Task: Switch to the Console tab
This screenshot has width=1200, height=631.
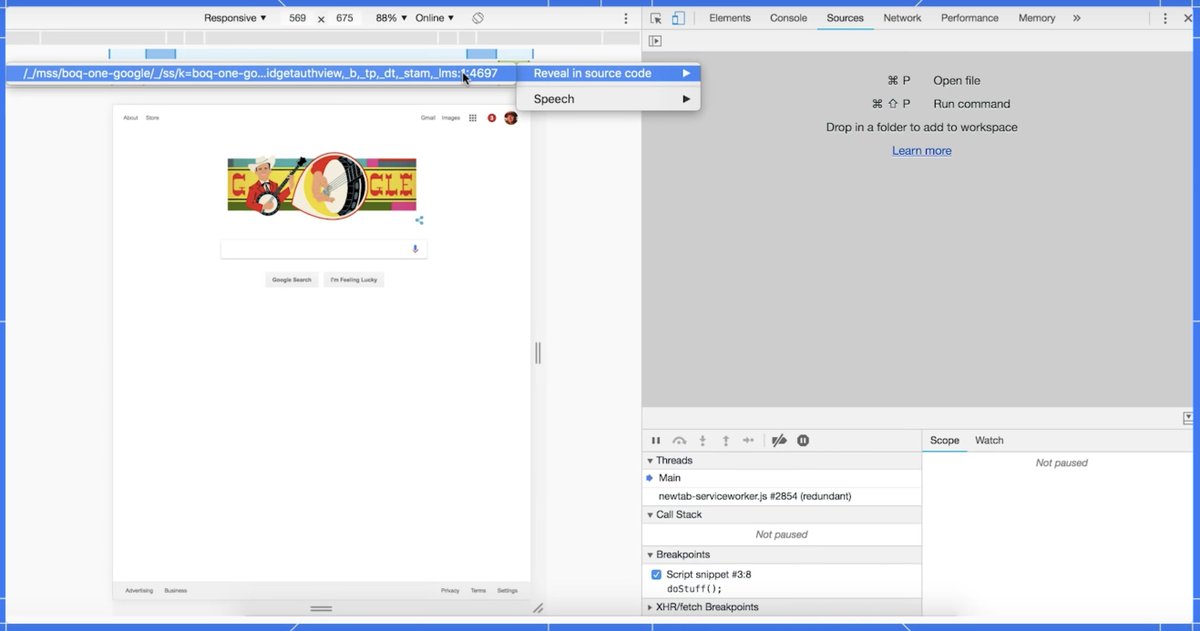Action: [x=788, y=18]
